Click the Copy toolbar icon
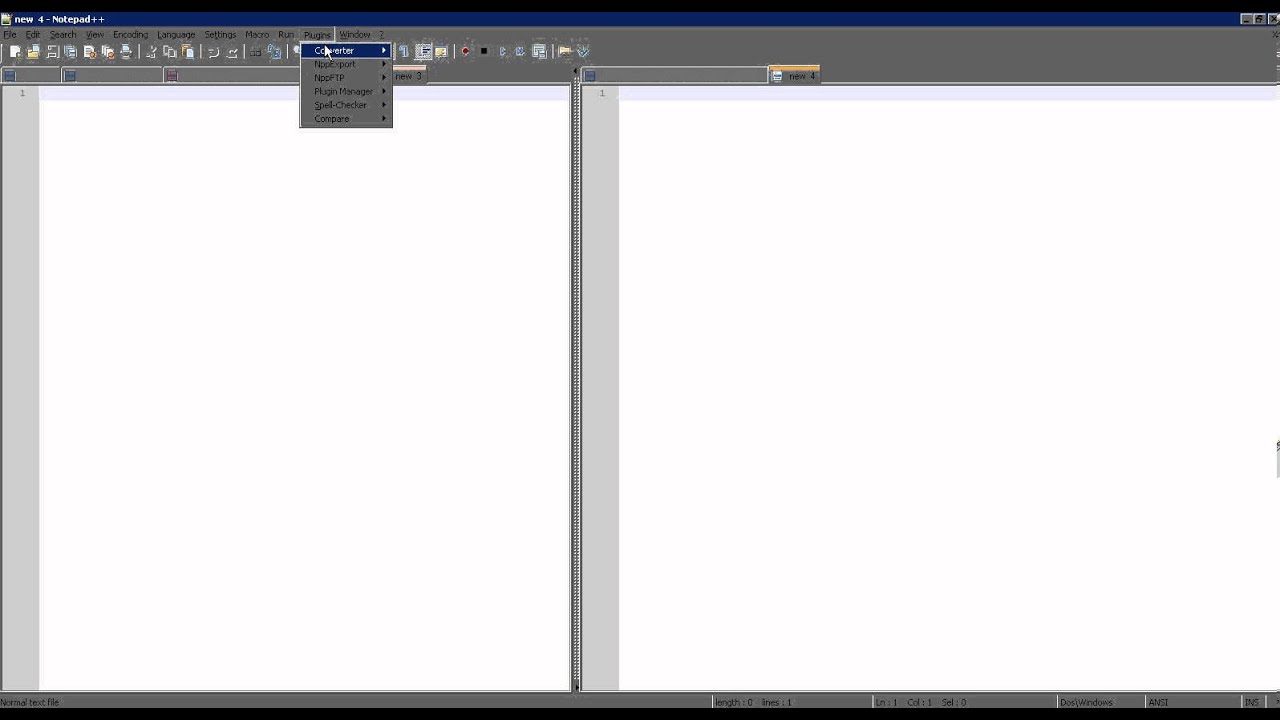This screenshot has width=1280, height=720. point(170,51)
